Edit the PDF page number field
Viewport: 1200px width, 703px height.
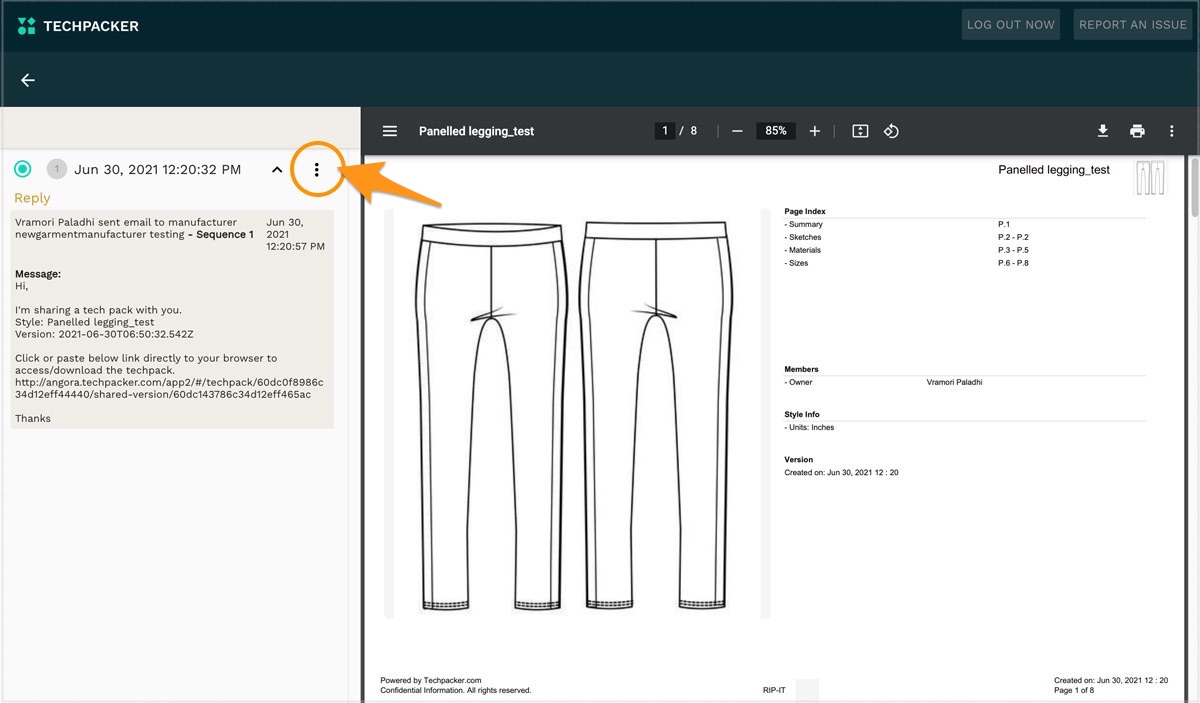[x=665, y=131]
